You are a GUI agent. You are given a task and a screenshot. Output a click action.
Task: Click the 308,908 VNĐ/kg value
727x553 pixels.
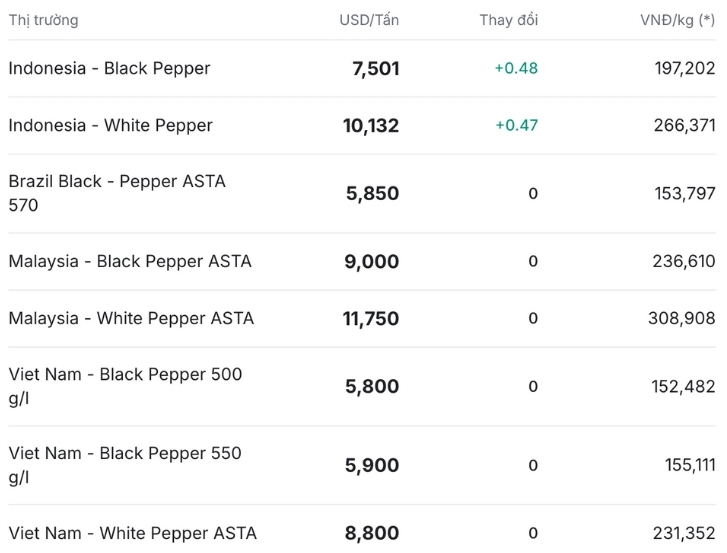[x=682, y=318]
